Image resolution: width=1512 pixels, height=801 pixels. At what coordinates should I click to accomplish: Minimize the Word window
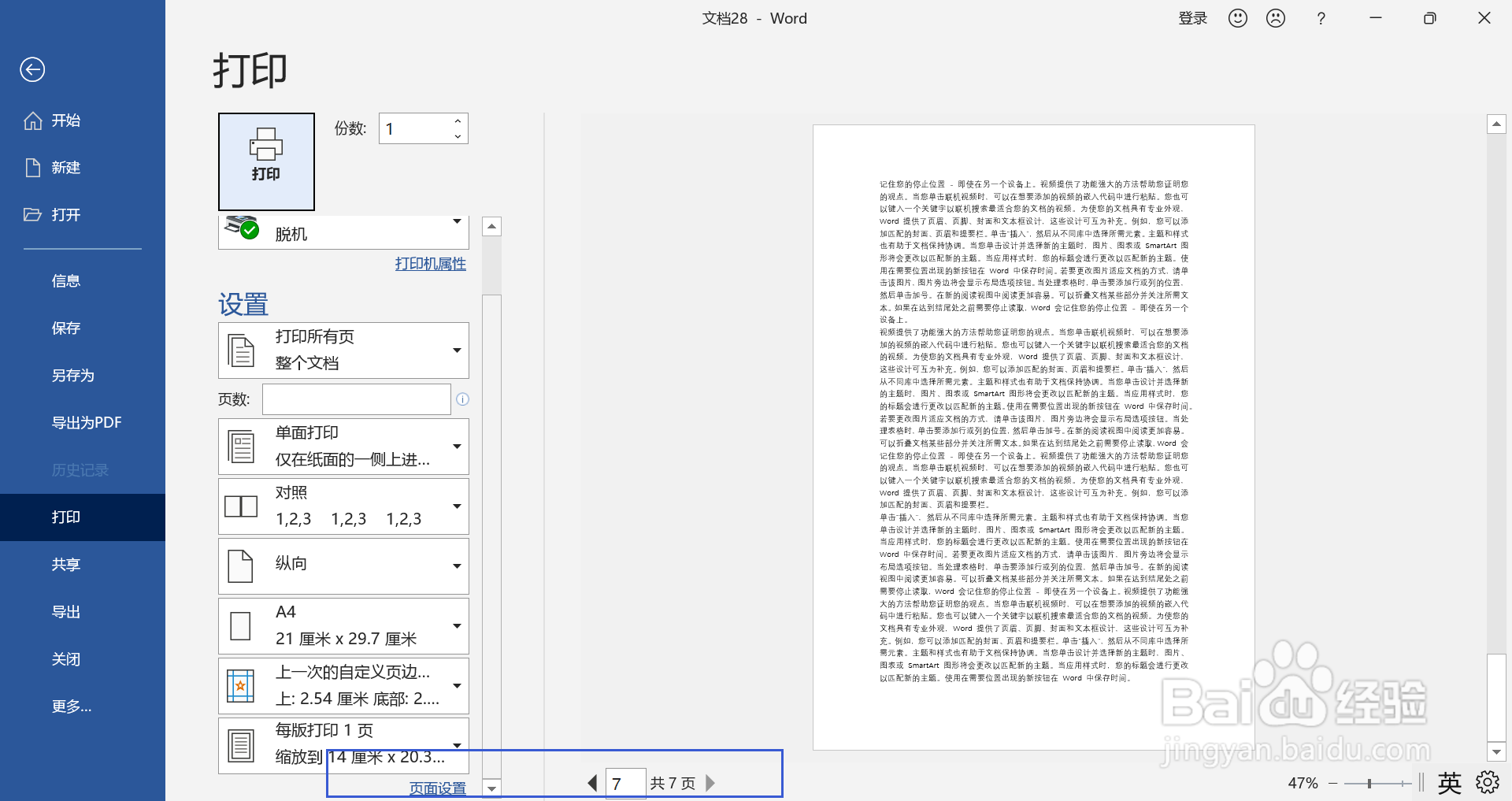pyautogui.click(x=1376, y=18)
